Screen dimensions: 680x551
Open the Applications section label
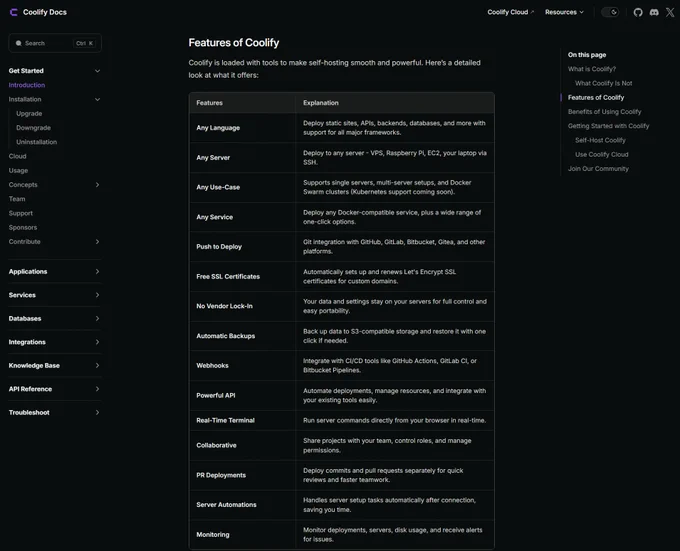[x=28, y=271]
